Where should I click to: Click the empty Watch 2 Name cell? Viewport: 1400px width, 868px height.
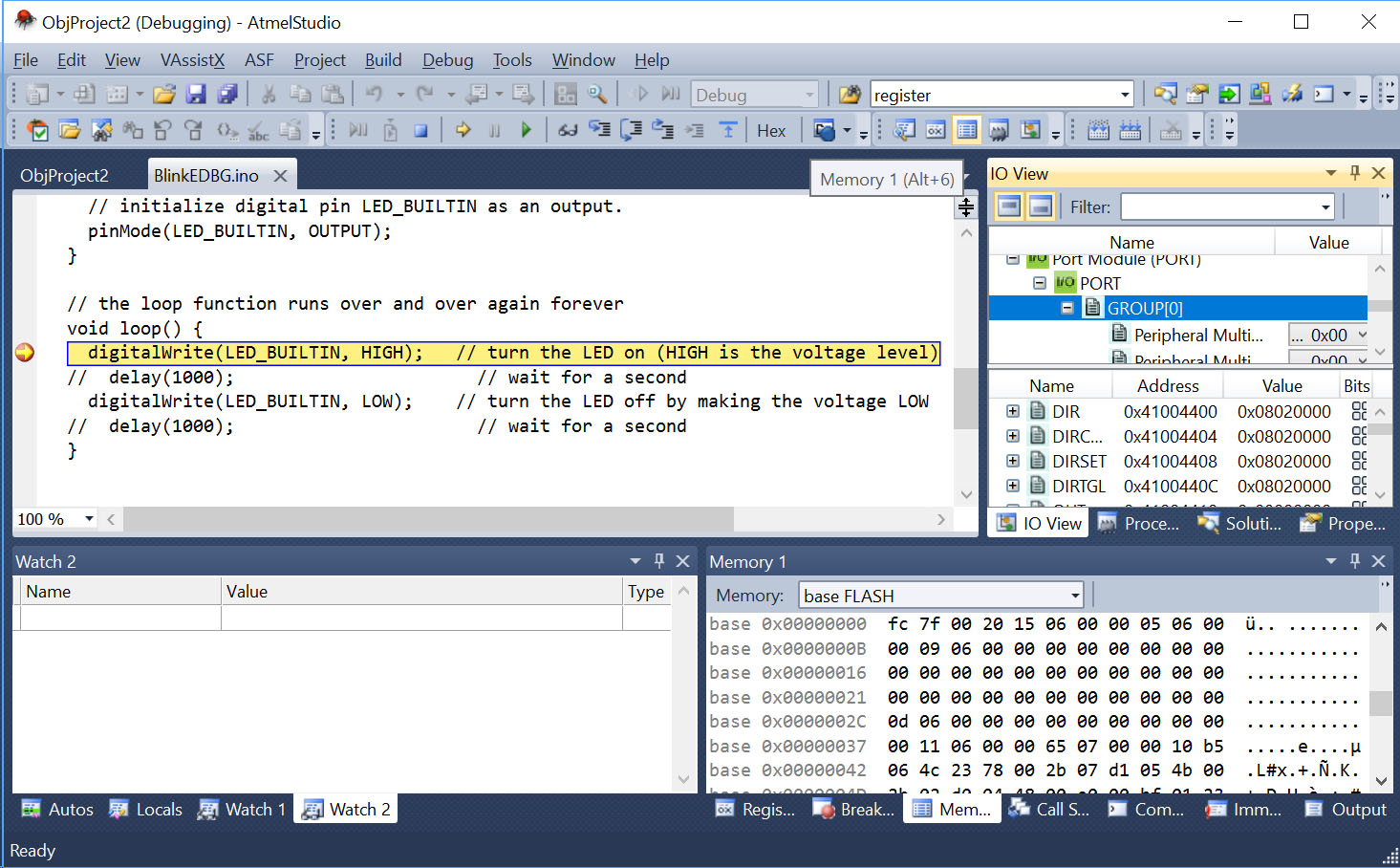click(x=120, y=618)
